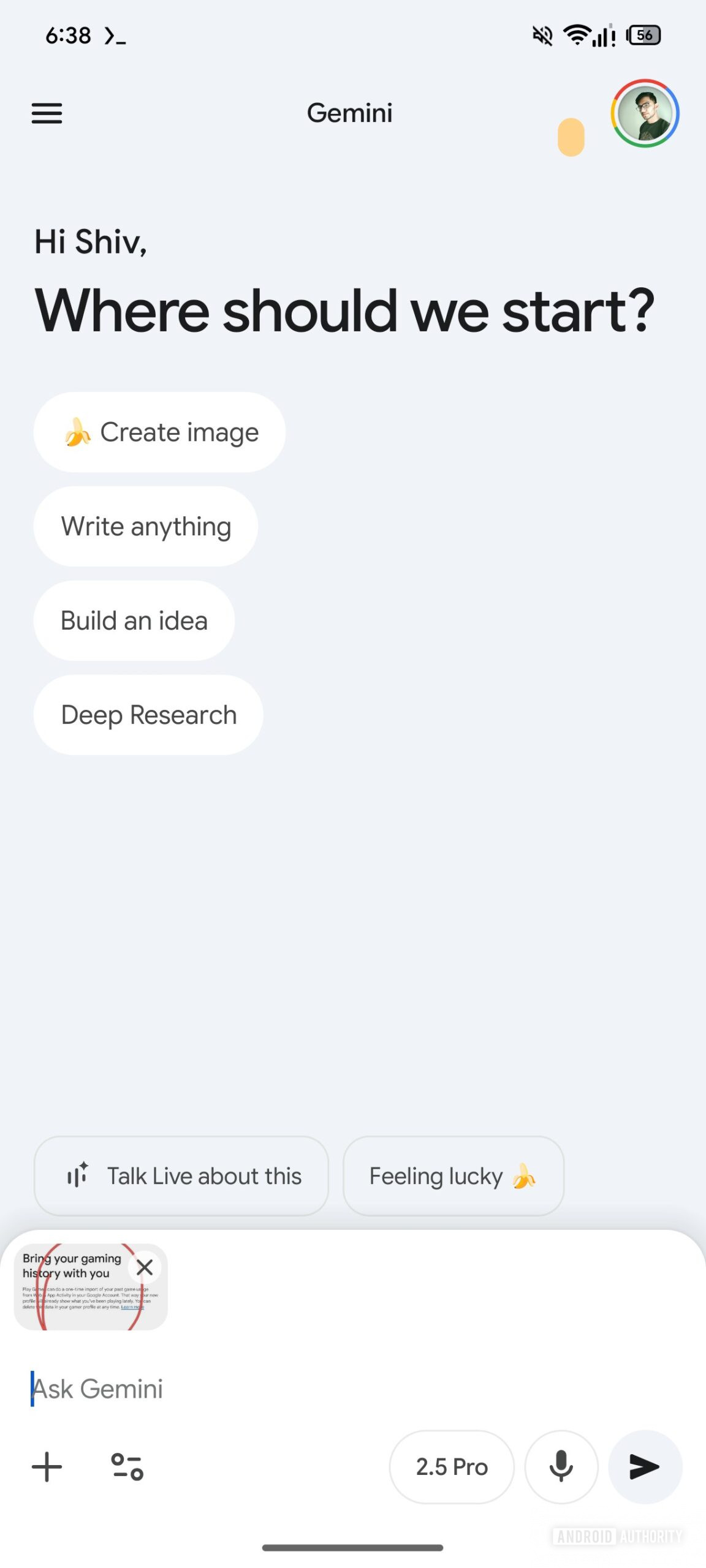Screen dimensions: 706x1568
Task: Open the hamburger navigation menu
Action: (x=47, y=113)
